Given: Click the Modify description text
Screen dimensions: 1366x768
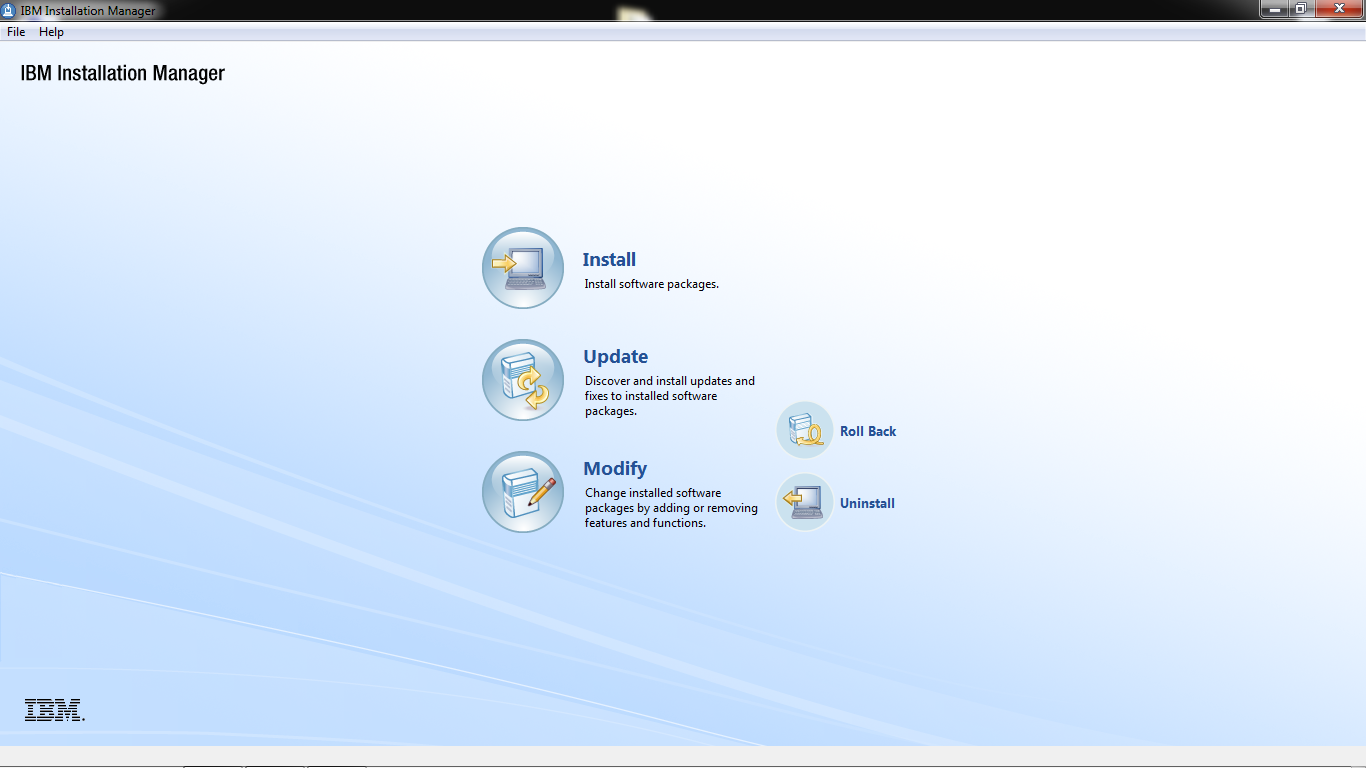Looking at the screenshot, I should click(x=671, y=508).
